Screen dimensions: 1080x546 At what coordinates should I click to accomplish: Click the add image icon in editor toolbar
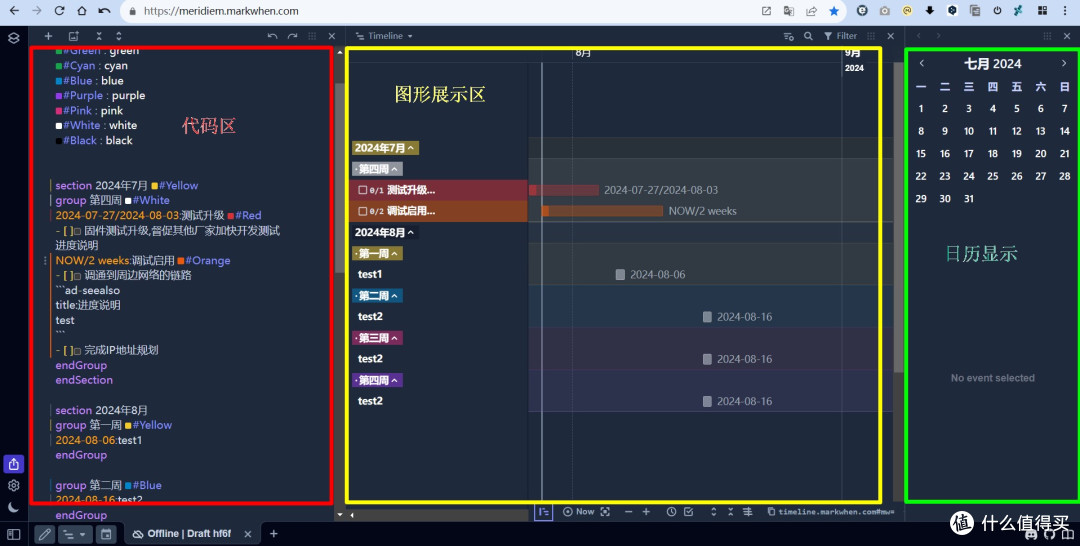coord(74,36)
